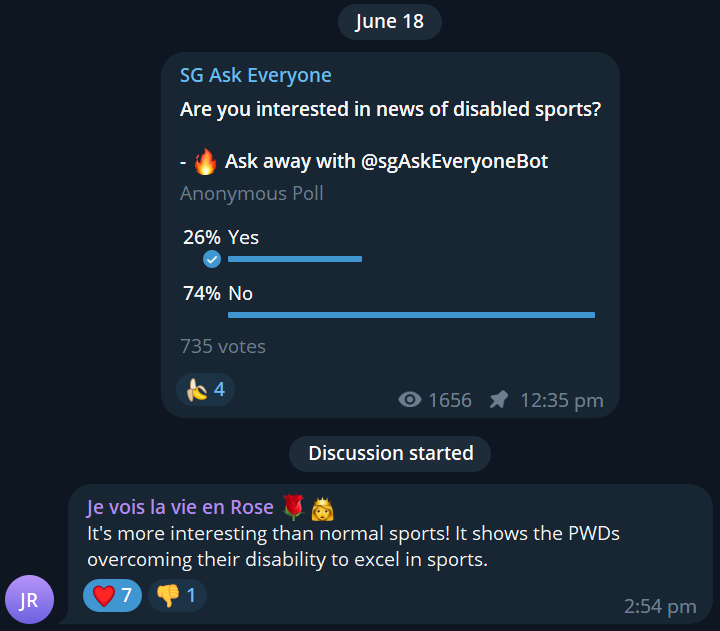
Task: Click the Discussion started label
Action: click(x=390, y=454)
